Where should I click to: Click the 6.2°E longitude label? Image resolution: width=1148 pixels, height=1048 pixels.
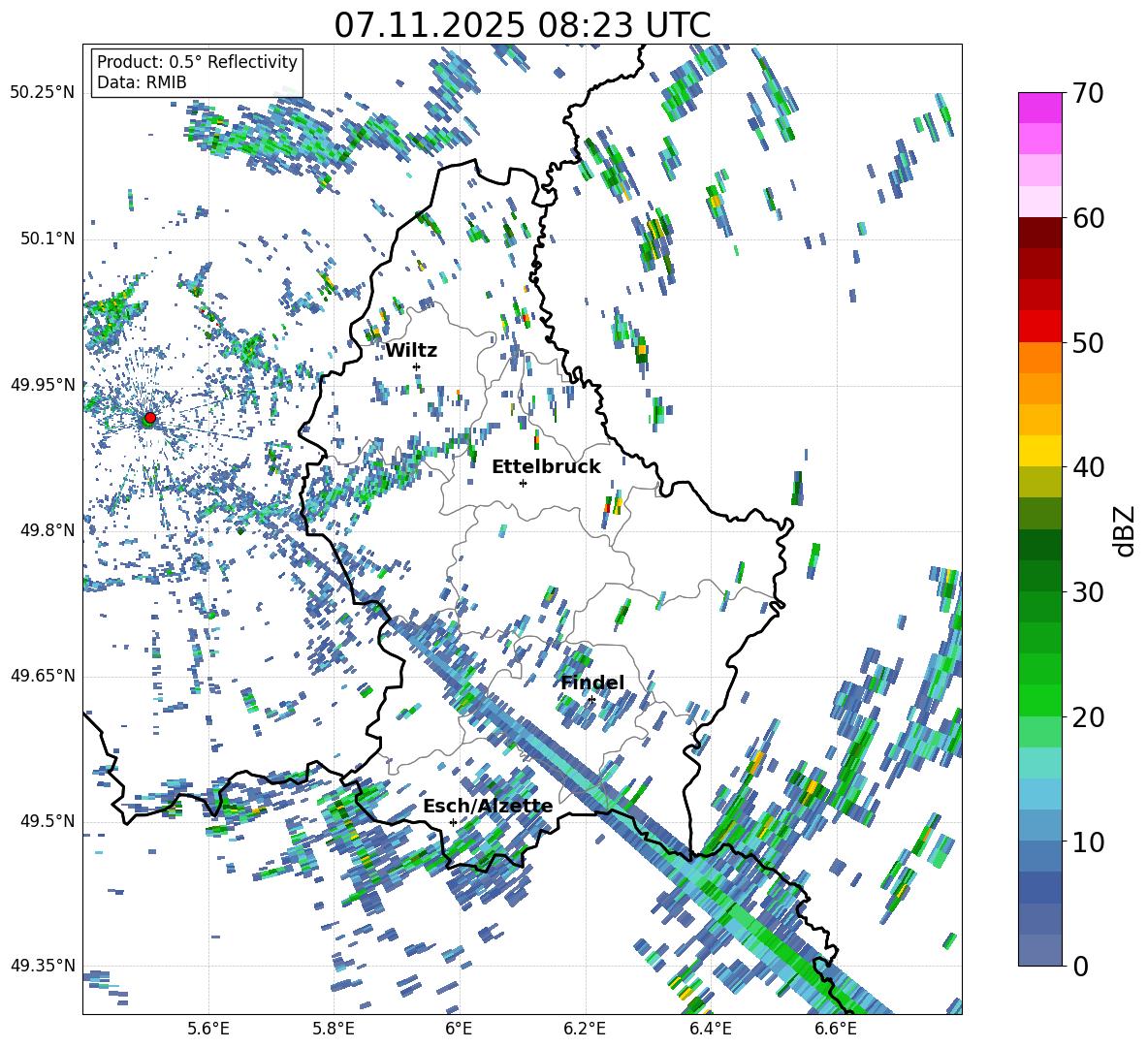click(x=585, y=1029)
